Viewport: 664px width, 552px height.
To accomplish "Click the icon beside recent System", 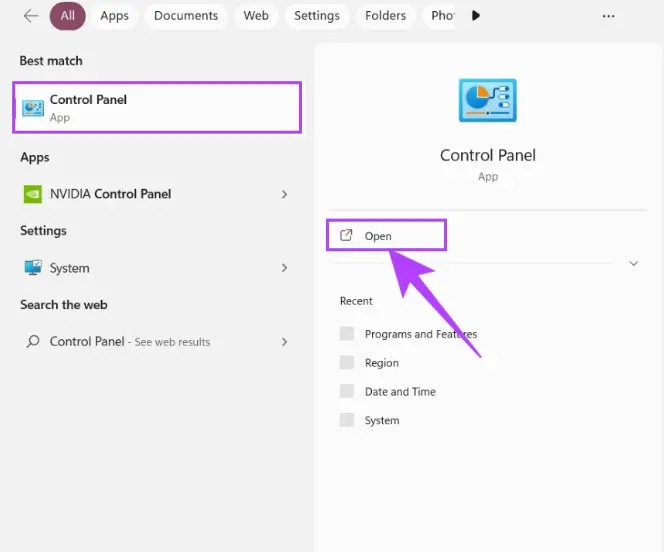I will pyautogui.click(x=347, y=420).
